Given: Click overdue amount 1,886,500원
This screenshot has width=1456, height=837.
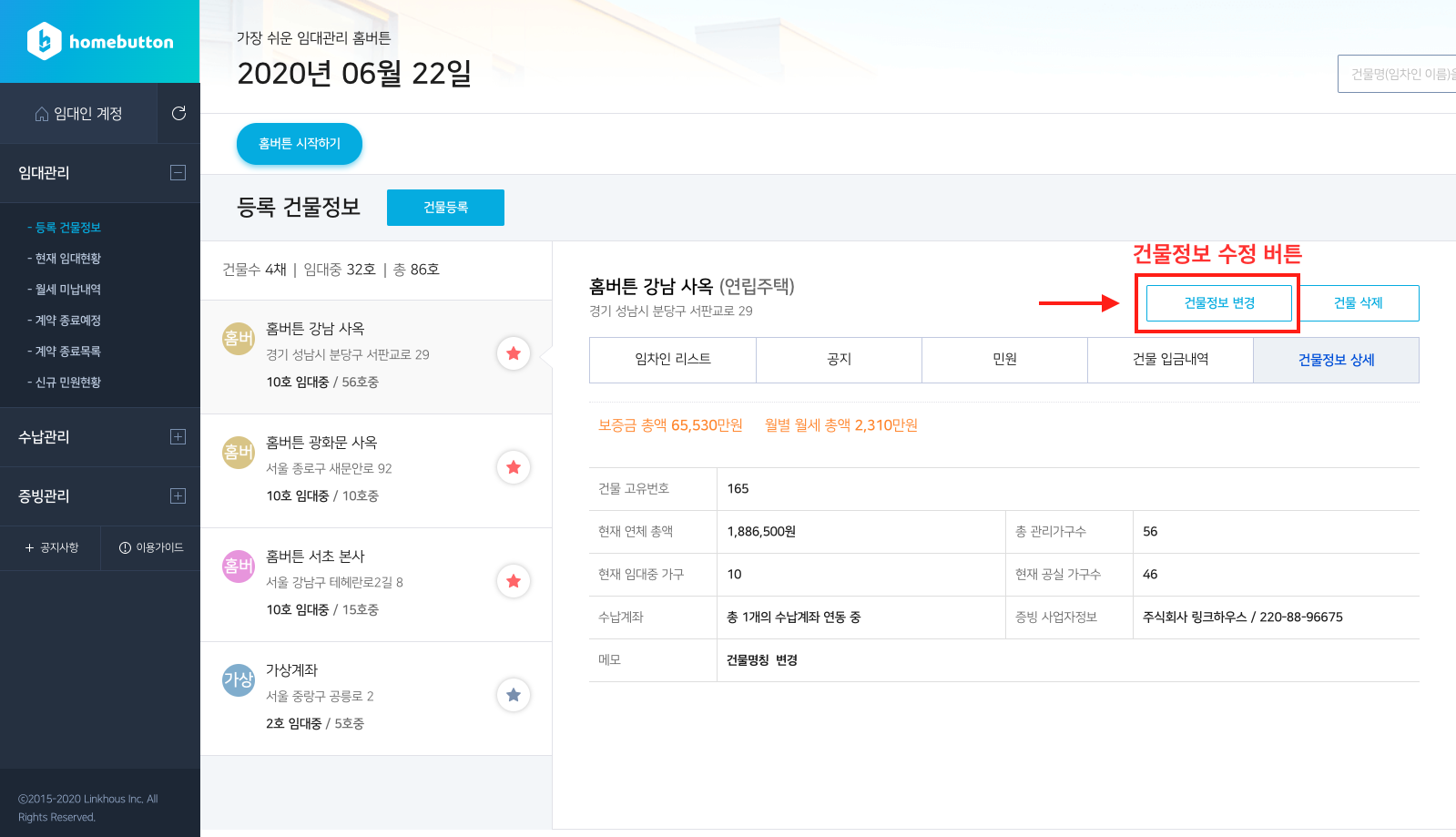Looking at the screenshot, I should pyautogui.click(x=761, y=532).
